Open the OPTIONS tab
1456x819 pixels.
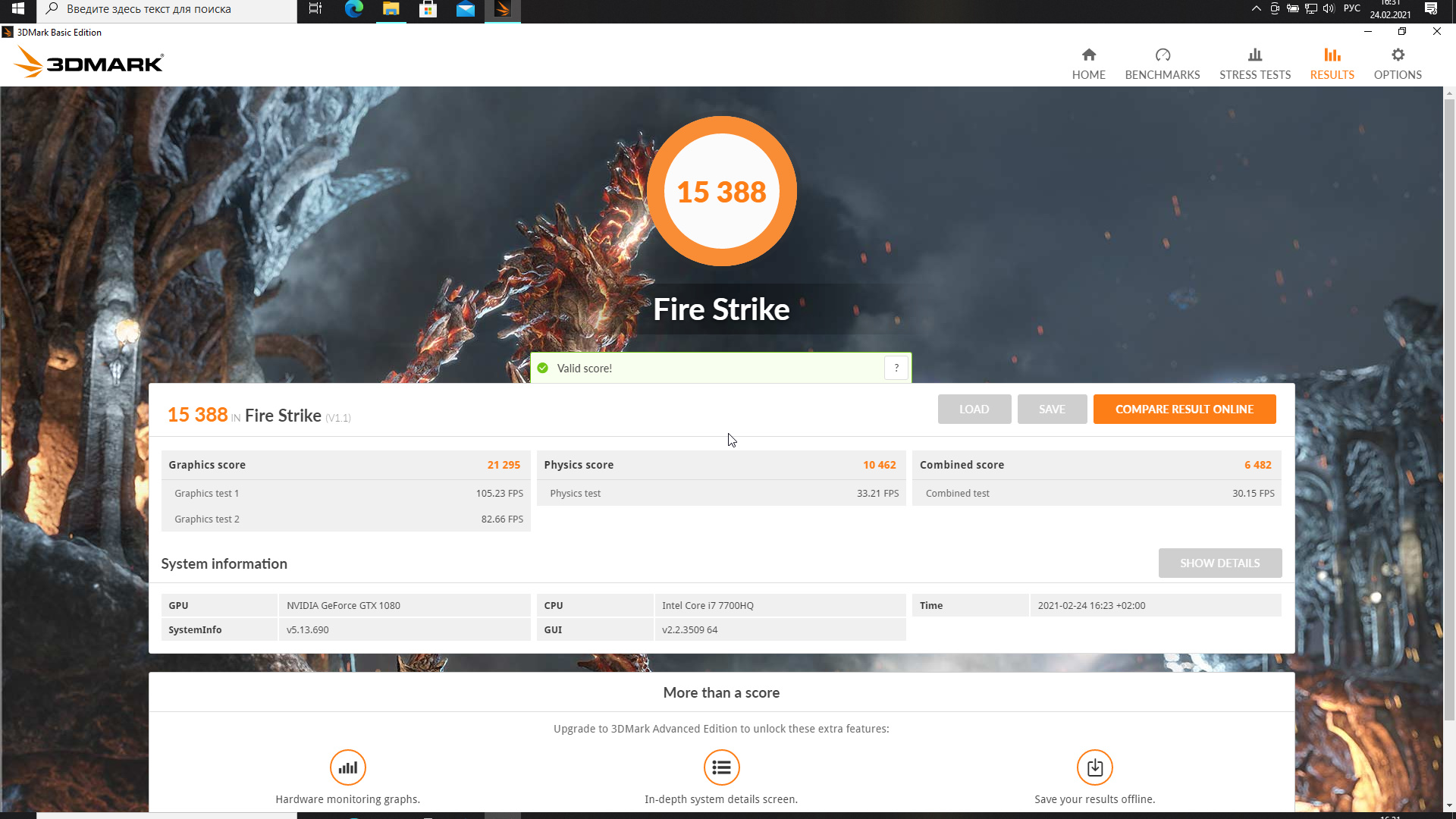coord(1397,64)
